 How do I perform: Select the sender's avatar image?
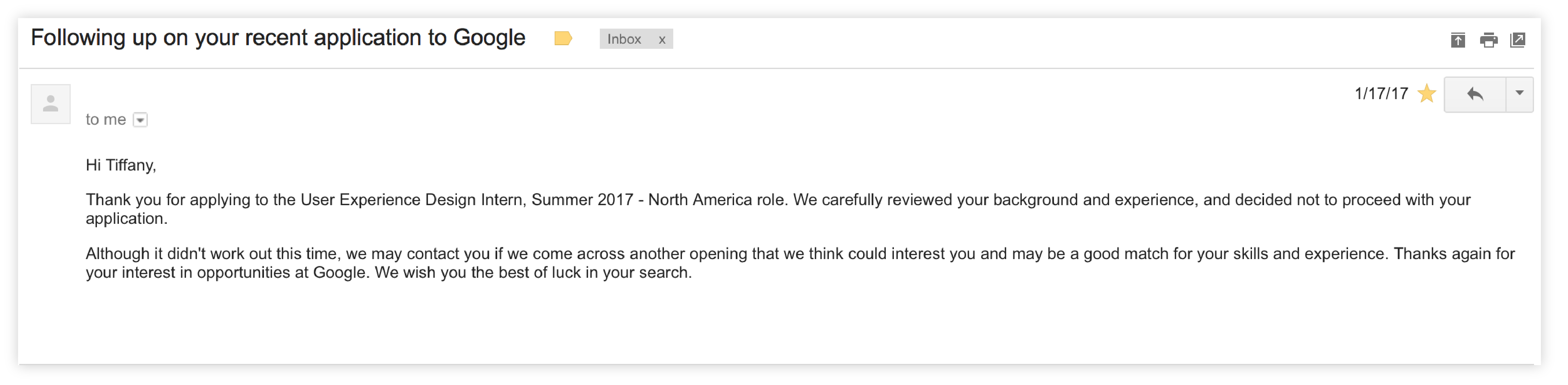point(50,103)
